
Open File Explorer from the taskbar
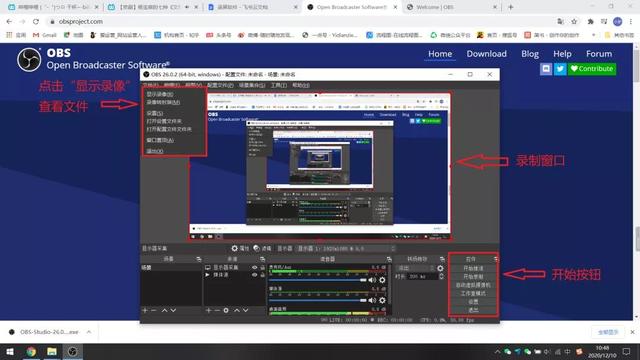pos(52,351)
